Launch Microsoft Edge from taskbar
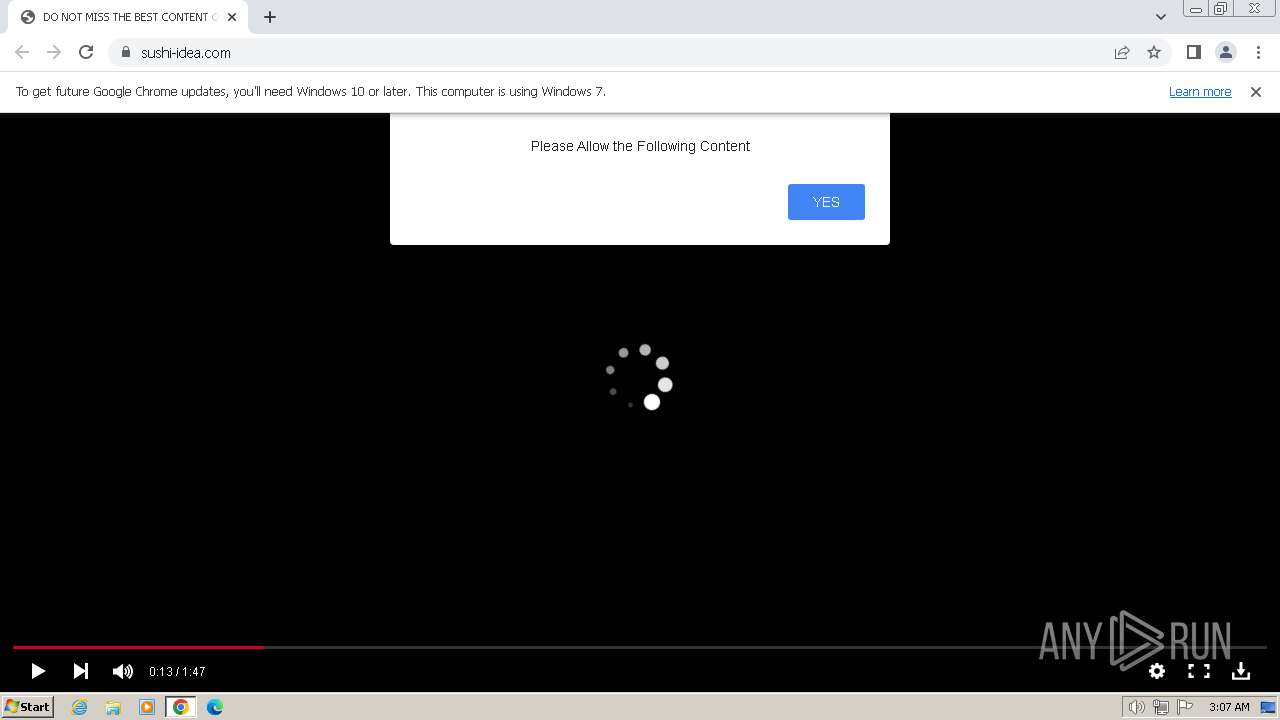This screenshot has width=1280, height=720. click(x=215, y=707)
